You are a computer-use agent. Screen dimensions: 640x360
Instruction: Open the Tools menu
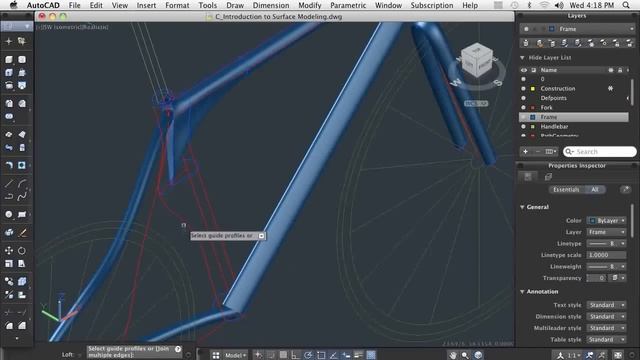(x=208, y=5)
